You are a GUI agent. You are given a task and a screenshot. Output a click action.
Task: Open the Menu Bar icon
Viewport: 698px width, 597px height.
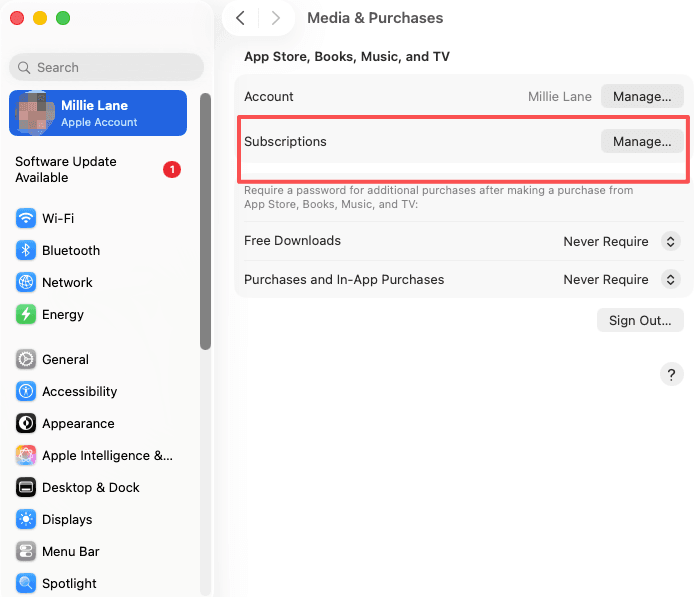point(26,552)
